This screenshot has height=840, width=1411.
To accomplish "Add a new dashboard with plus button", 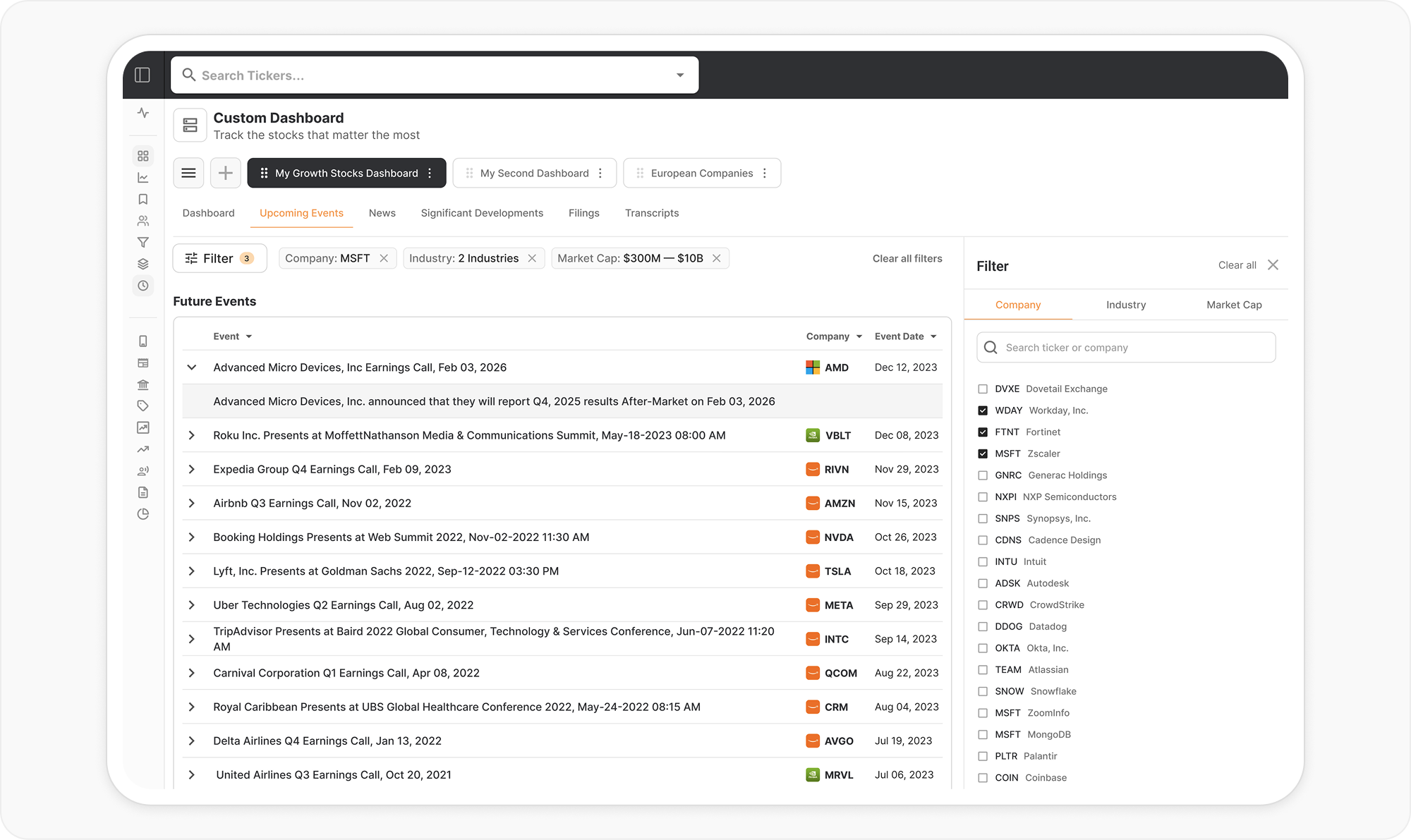I will (x=226, y=173).
